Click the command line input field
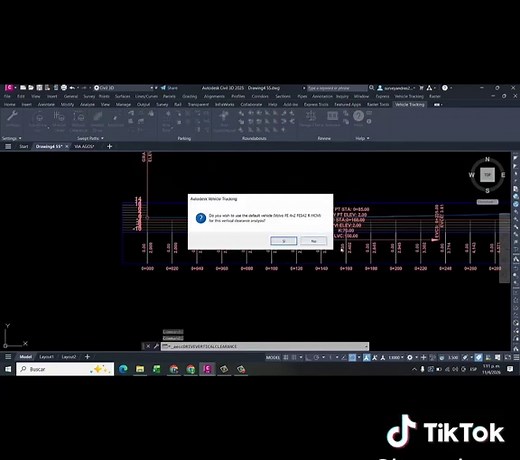 coord(265,346)
